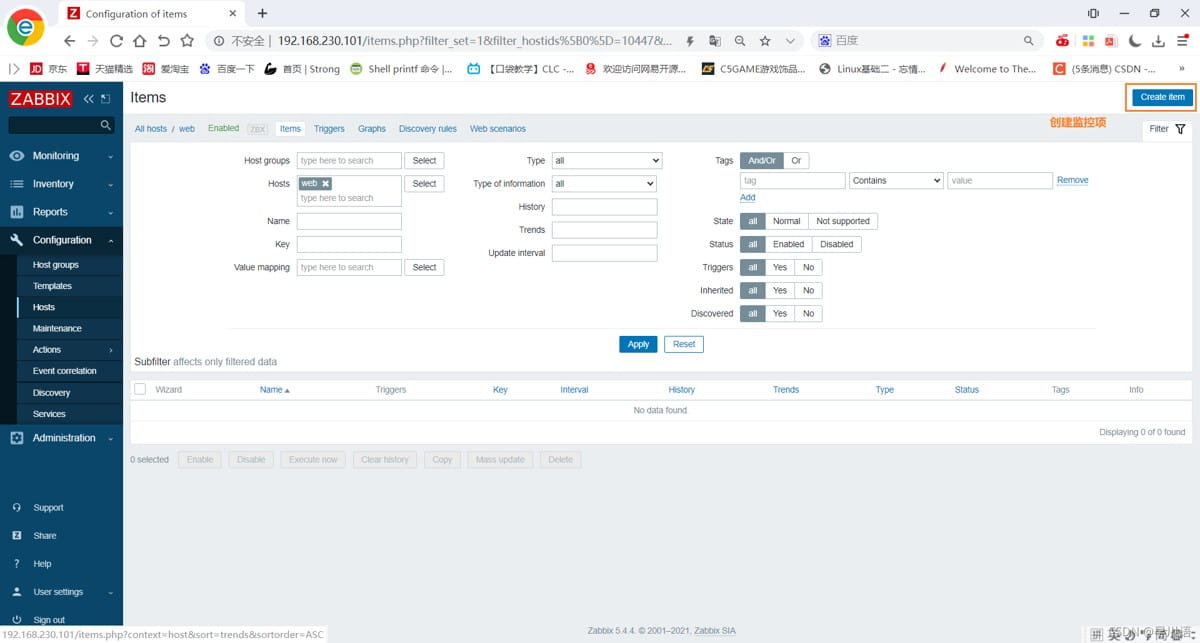
Task: Click the browser reload icon
Action: [x=116, y=41]
